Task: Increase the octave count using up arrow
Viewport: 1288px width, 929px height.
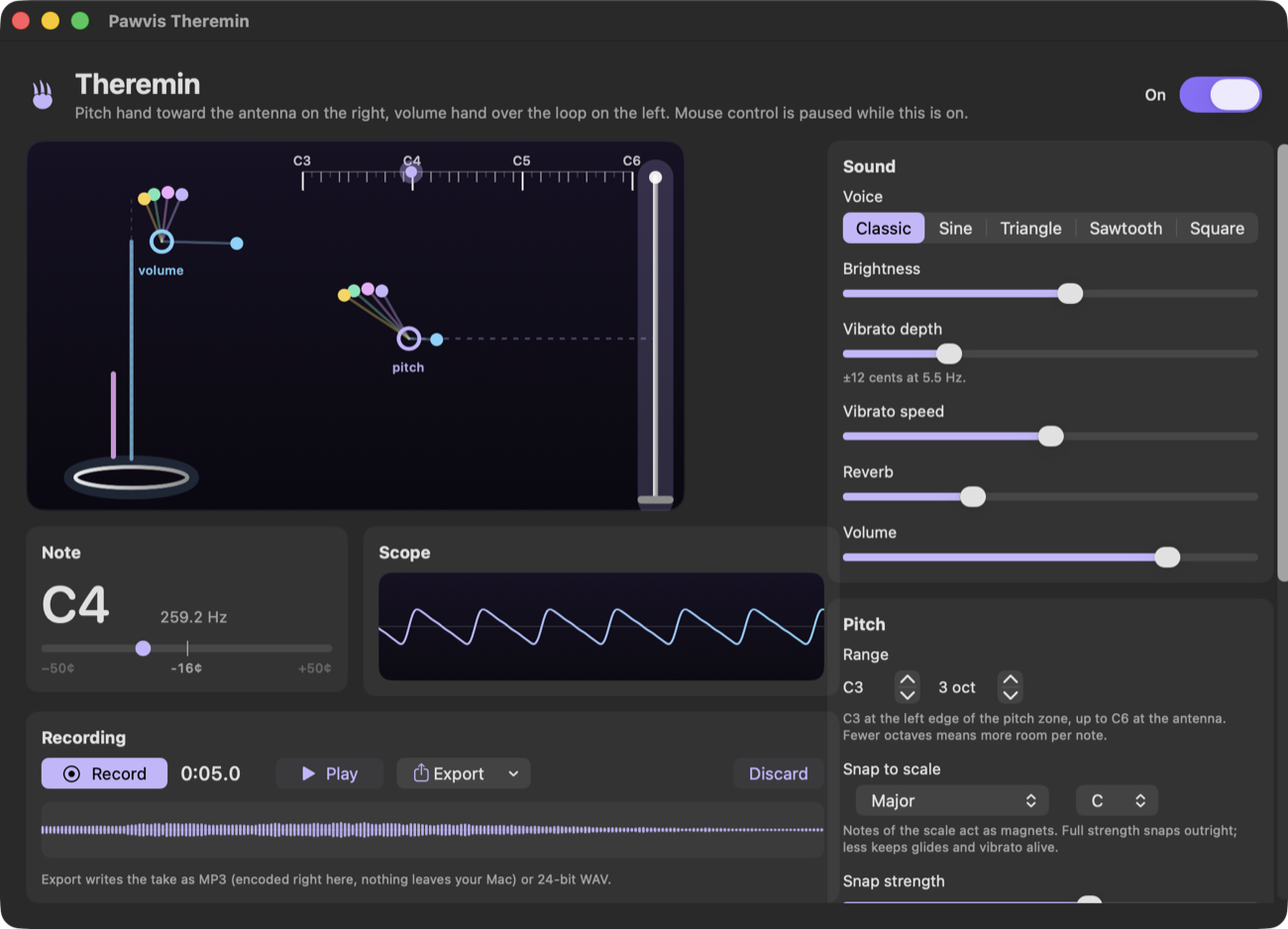Action: pos(1011,679)
